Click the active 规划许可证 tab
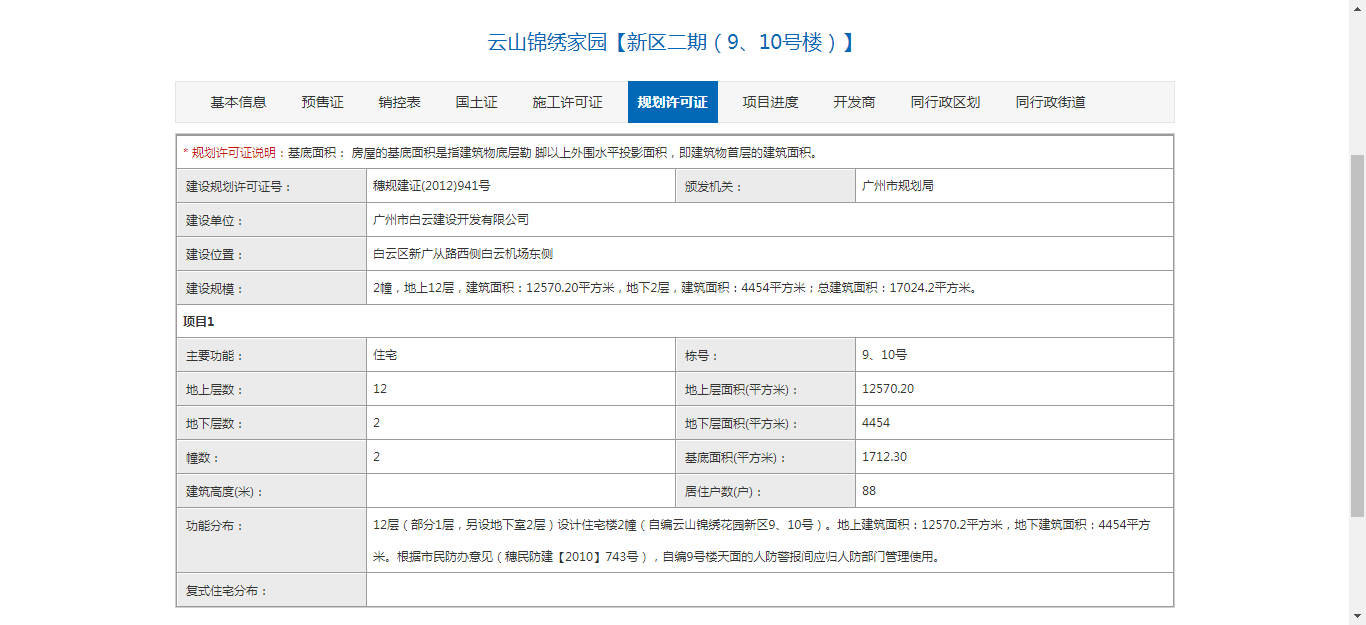The image size is (1366, 625). click(x=672, y=102)
